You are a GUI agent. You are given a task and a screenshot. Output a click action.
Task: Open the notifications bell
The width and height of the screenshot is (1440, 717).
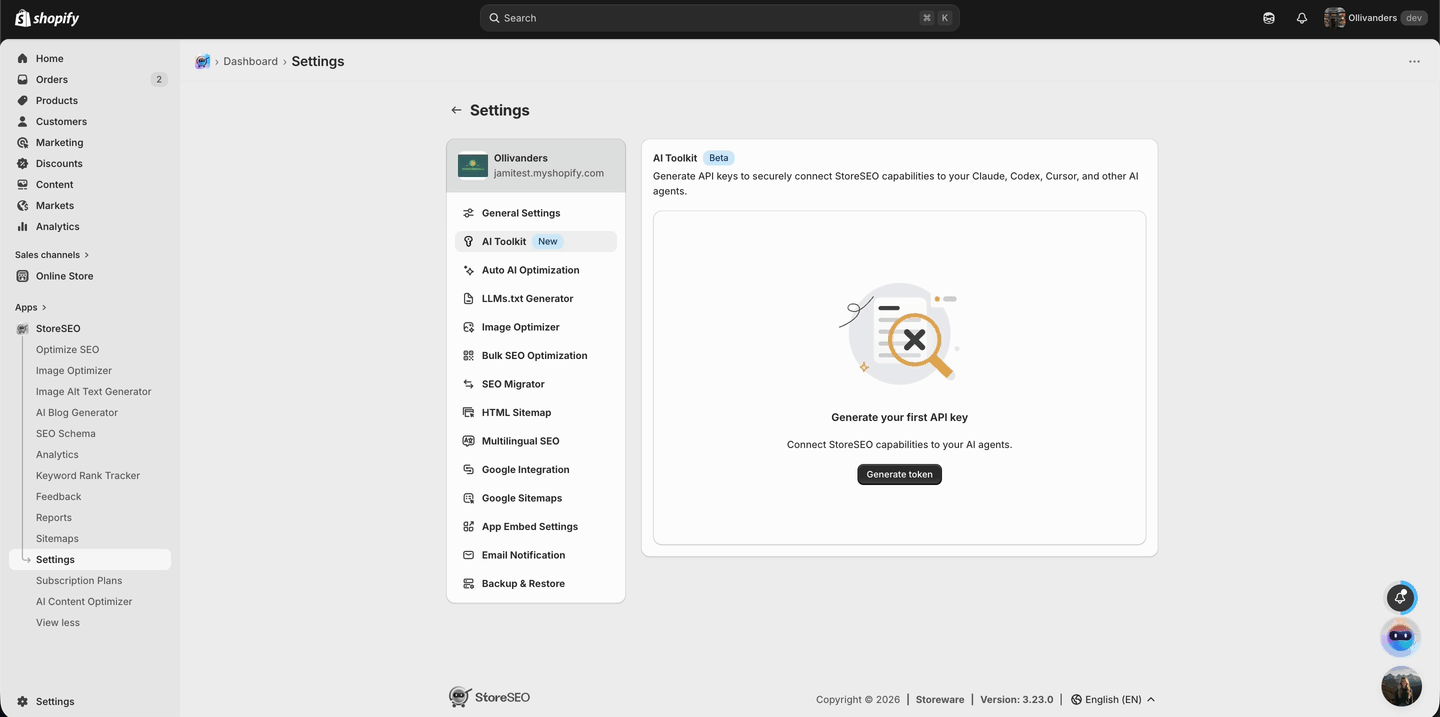point(1302,18)
